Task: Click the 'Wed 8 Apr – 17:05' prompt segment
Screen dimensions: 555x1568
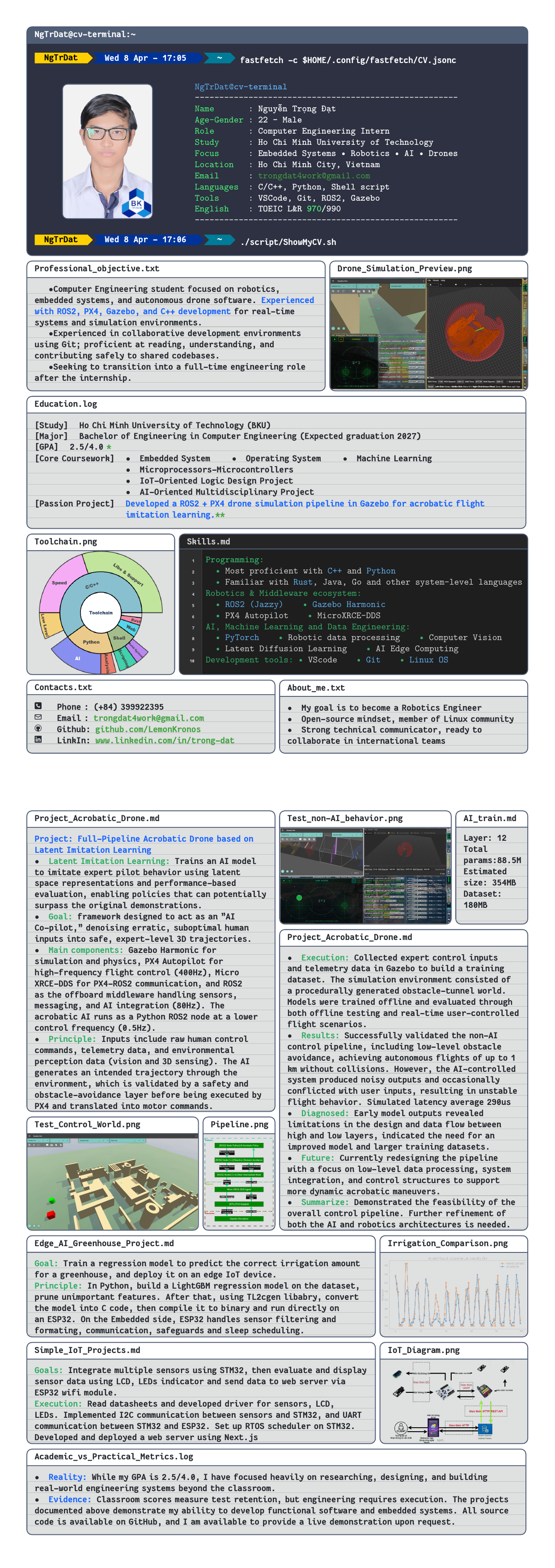Action: coord(145,59)
